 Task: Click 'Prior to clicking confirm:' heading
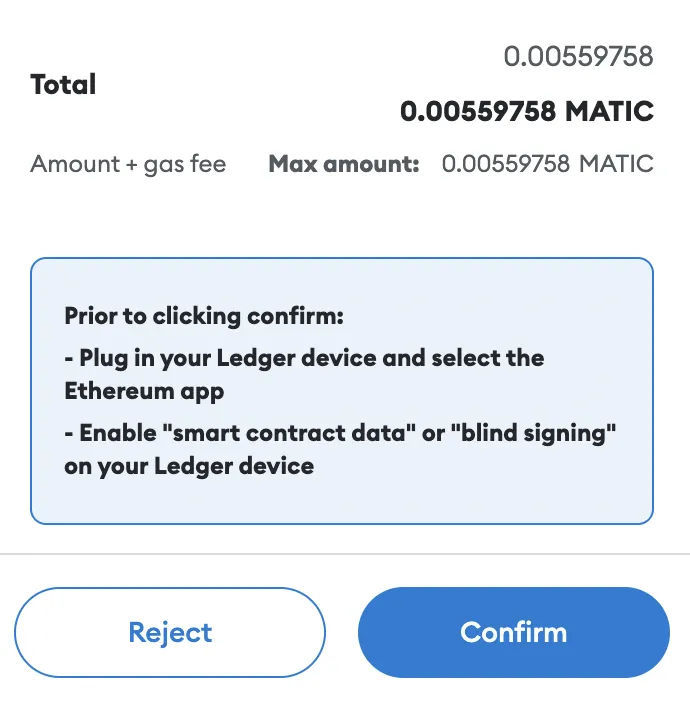(x=204, y=316)
